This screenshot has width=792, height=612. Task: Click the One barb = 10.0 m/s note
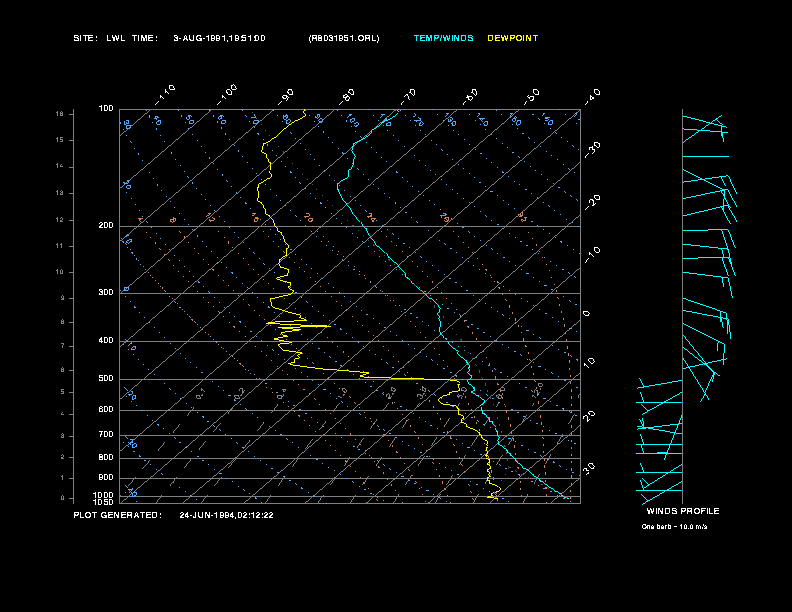(674, 527)
